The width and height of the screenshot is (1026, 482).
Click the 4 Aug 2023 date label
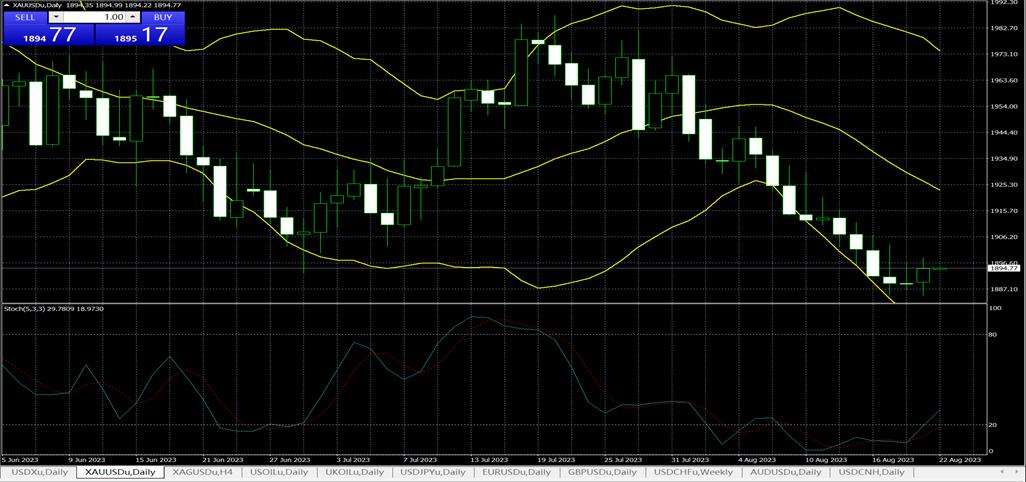click(x=759, y=460)
